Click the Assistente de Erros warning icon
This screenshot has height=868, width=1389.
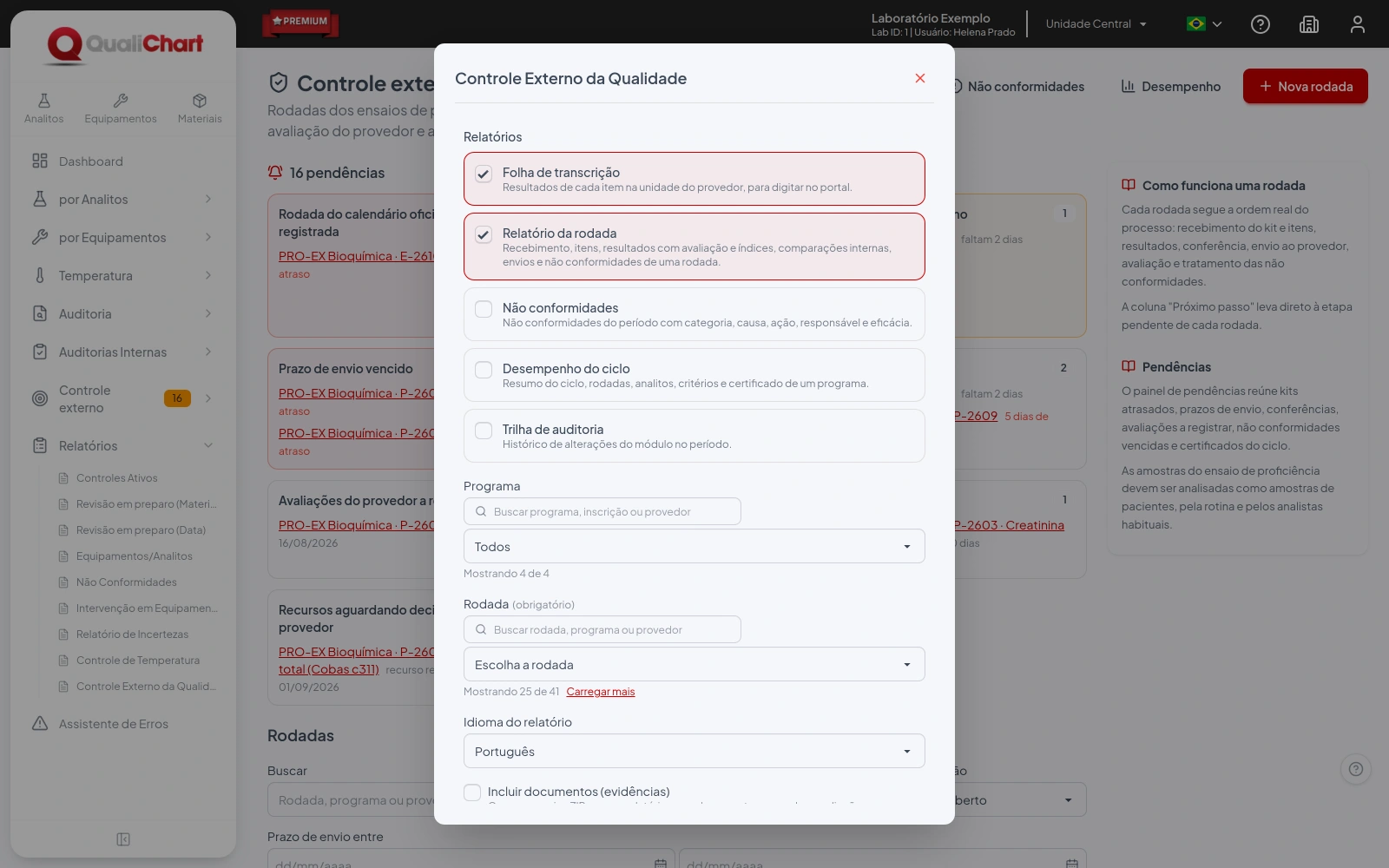click(40, 723)
